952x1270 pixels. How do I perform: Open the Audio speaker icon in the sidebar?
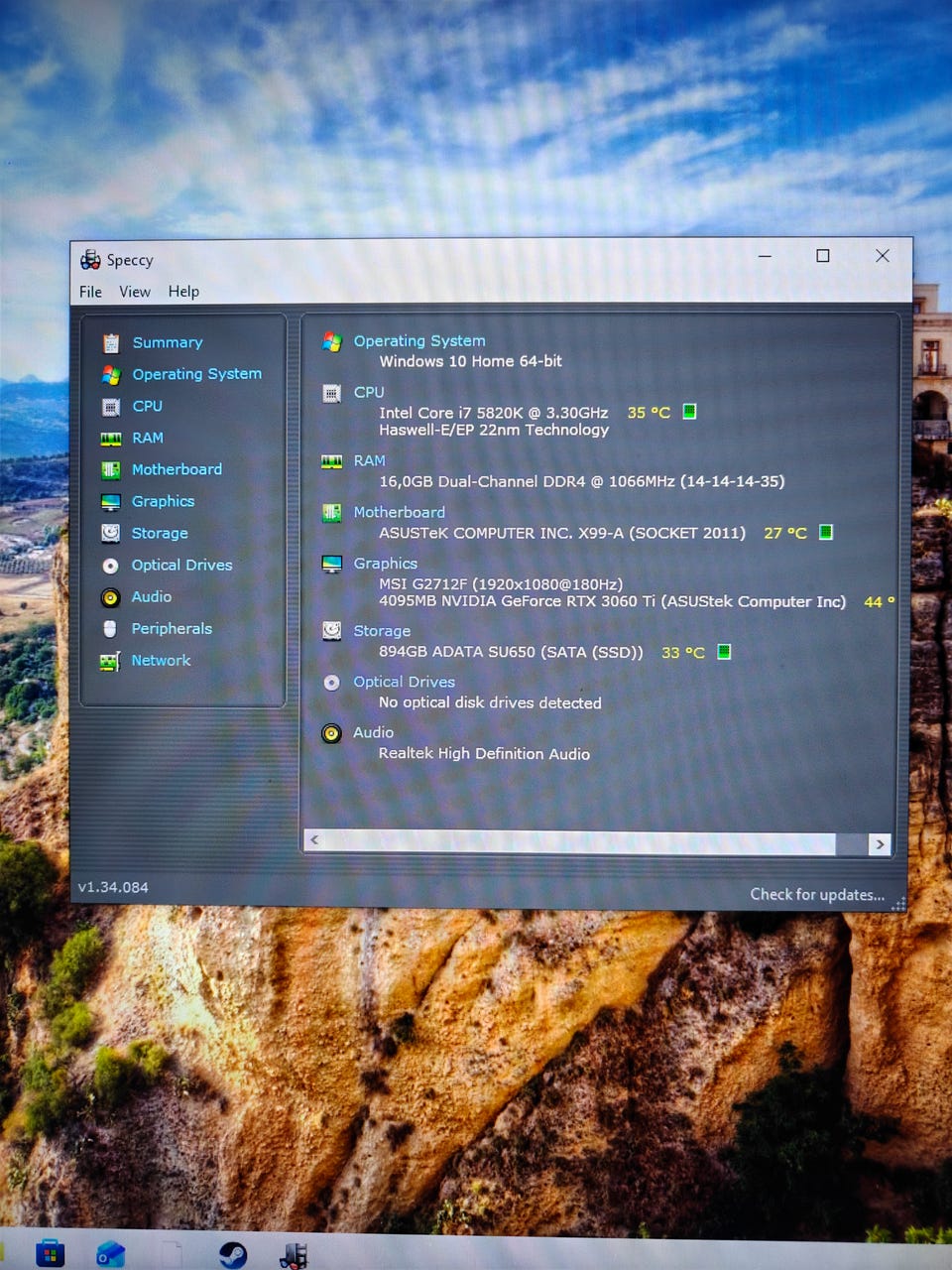(x=111, y=597)
